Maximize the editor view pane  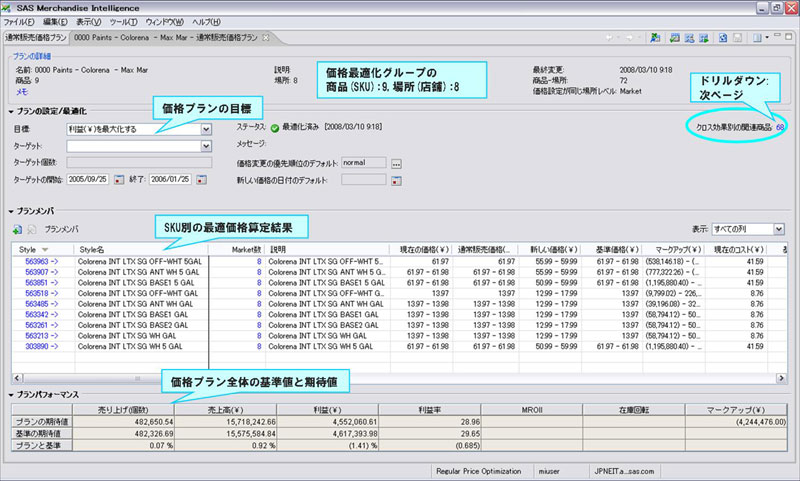(x=788, y=36)
